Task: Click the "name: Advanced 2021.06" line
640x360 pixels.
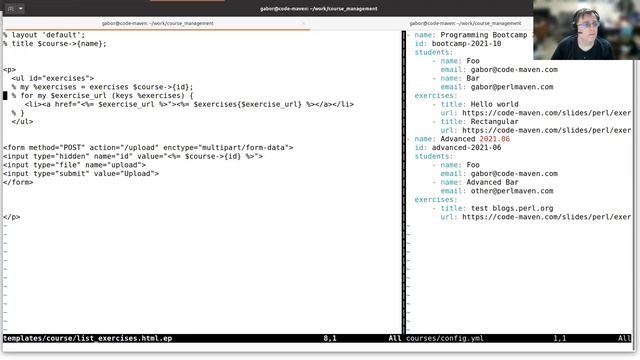Action: (x=462, y=139)
